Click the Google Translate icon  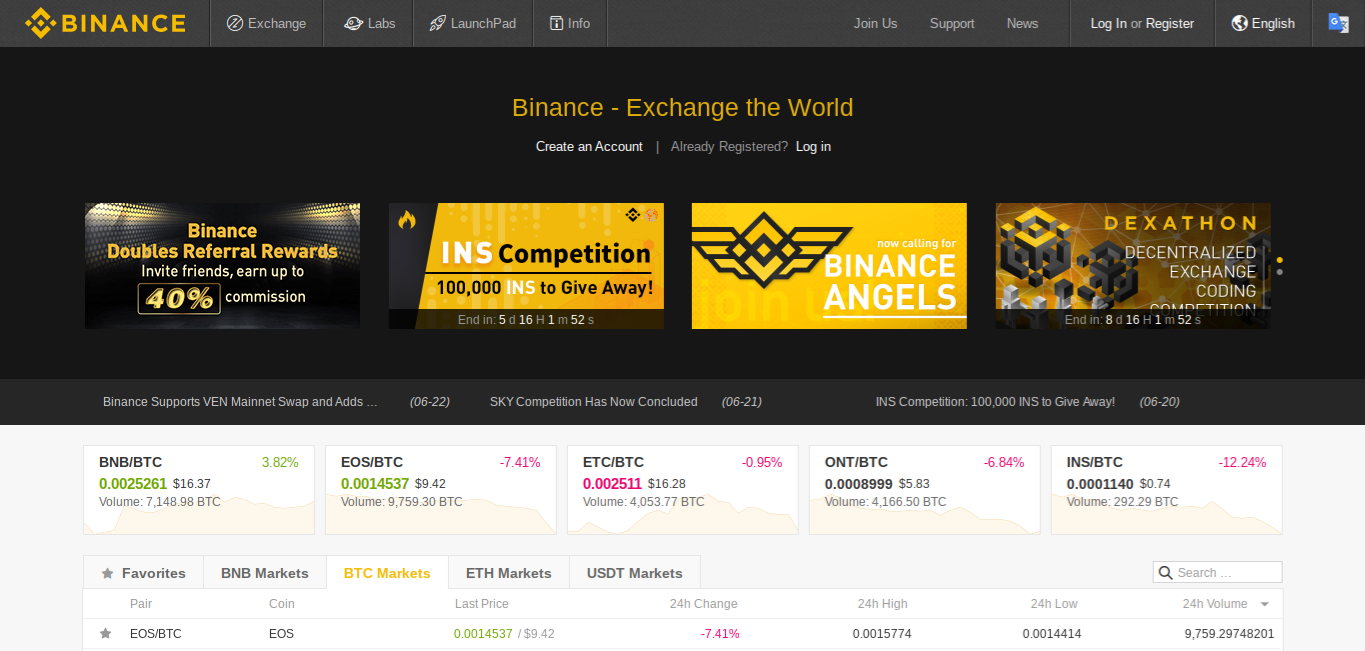coord(1338,23)
